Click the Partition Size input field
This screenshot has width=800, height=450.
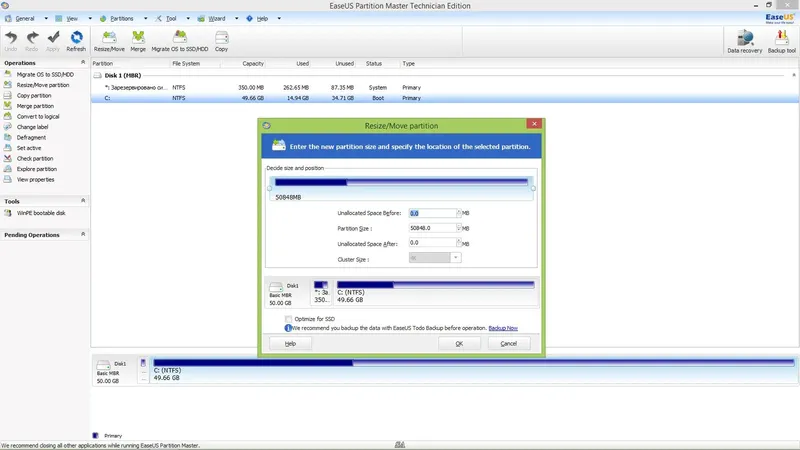click(432, 228)
